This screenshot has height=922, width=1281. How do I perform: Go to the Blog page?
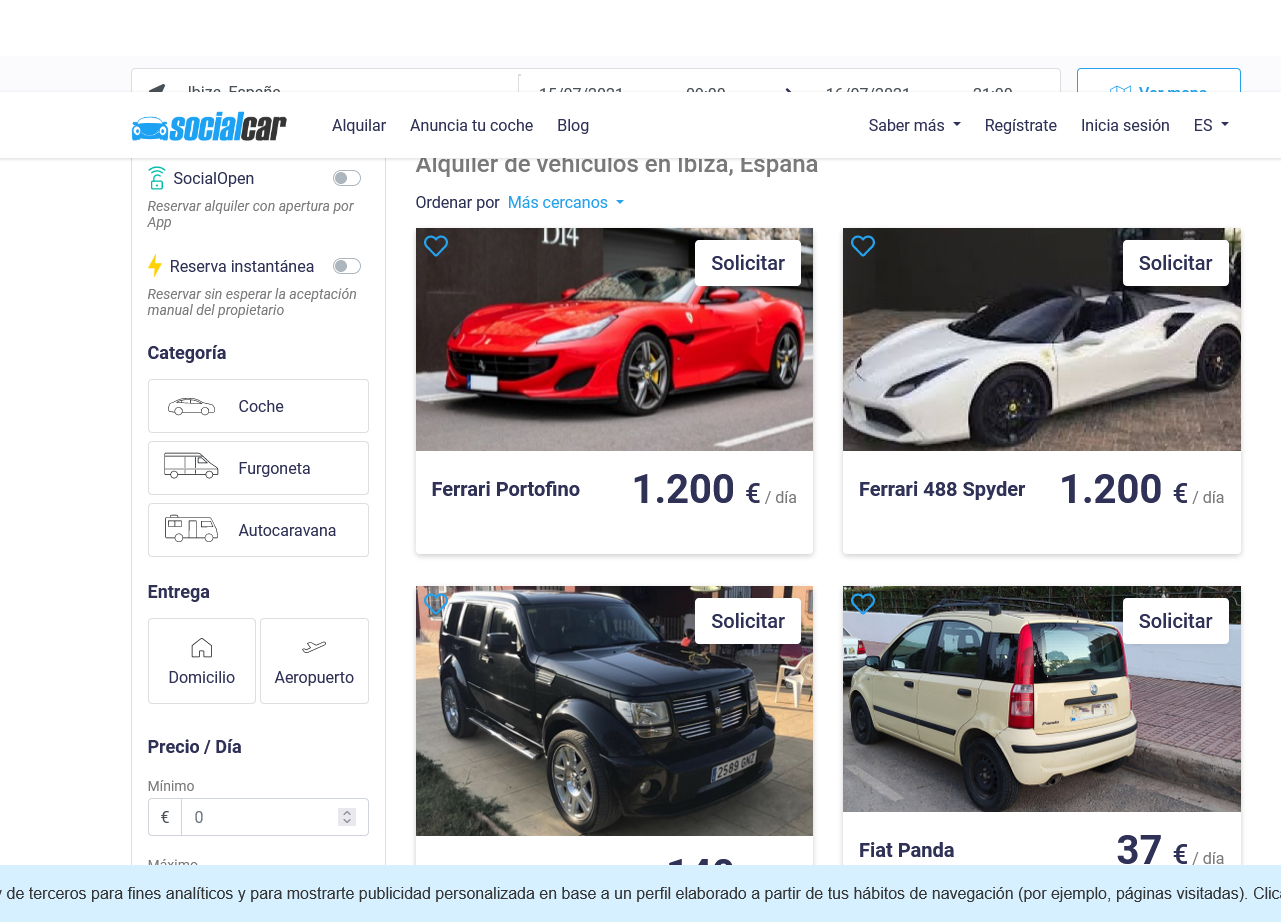pos(573,126)
